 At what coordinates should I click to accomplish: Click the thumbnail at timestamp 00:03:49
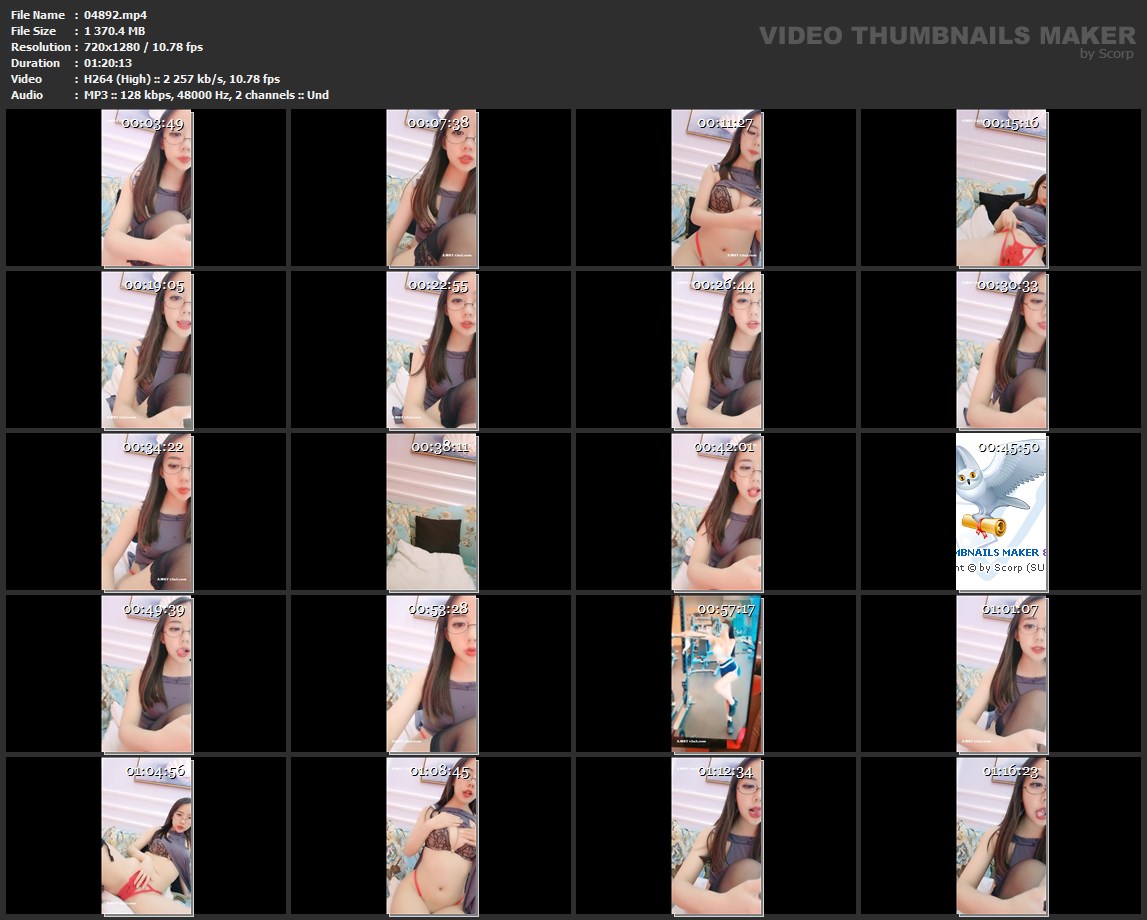(x=146, y=189)
